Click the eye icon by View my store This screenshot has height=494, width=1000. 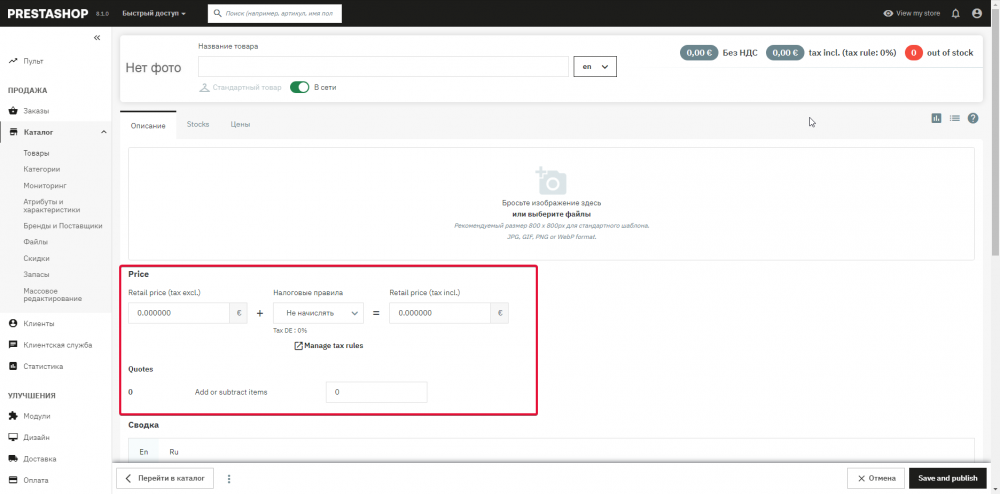coord(888,13)
